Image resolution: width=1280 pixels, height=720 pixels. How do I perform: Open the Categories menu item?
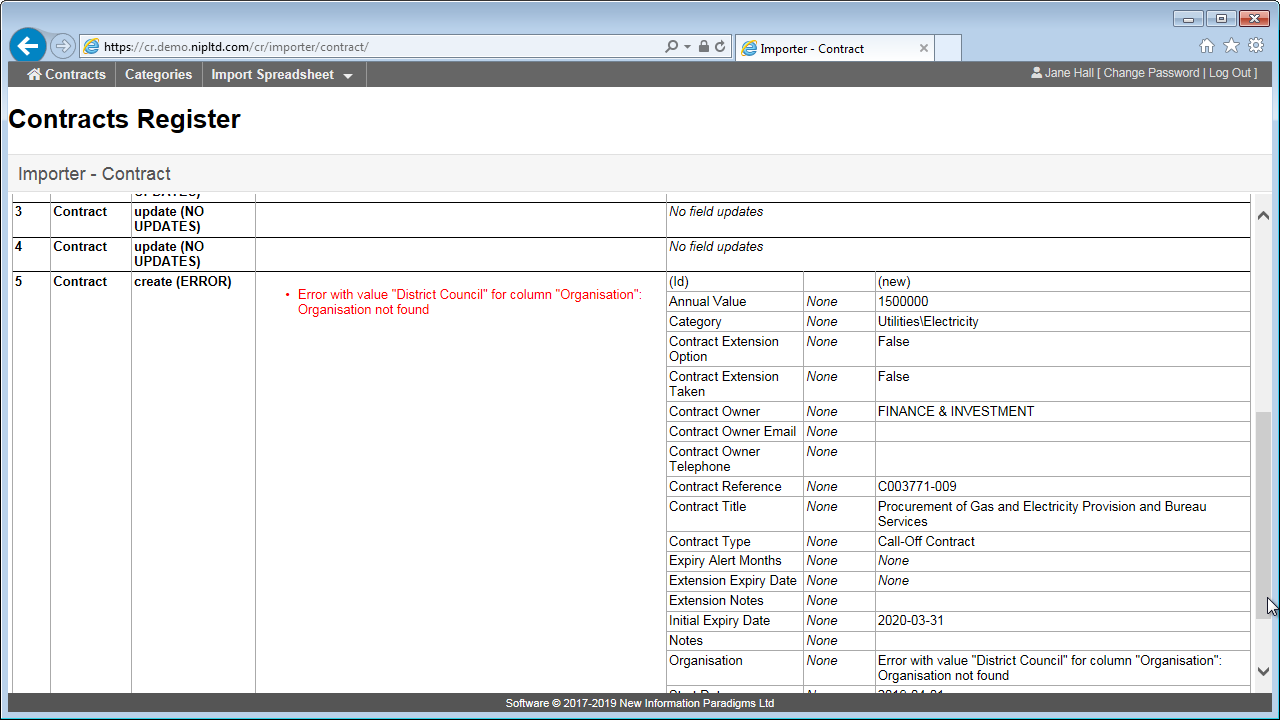tap(158, 75)
